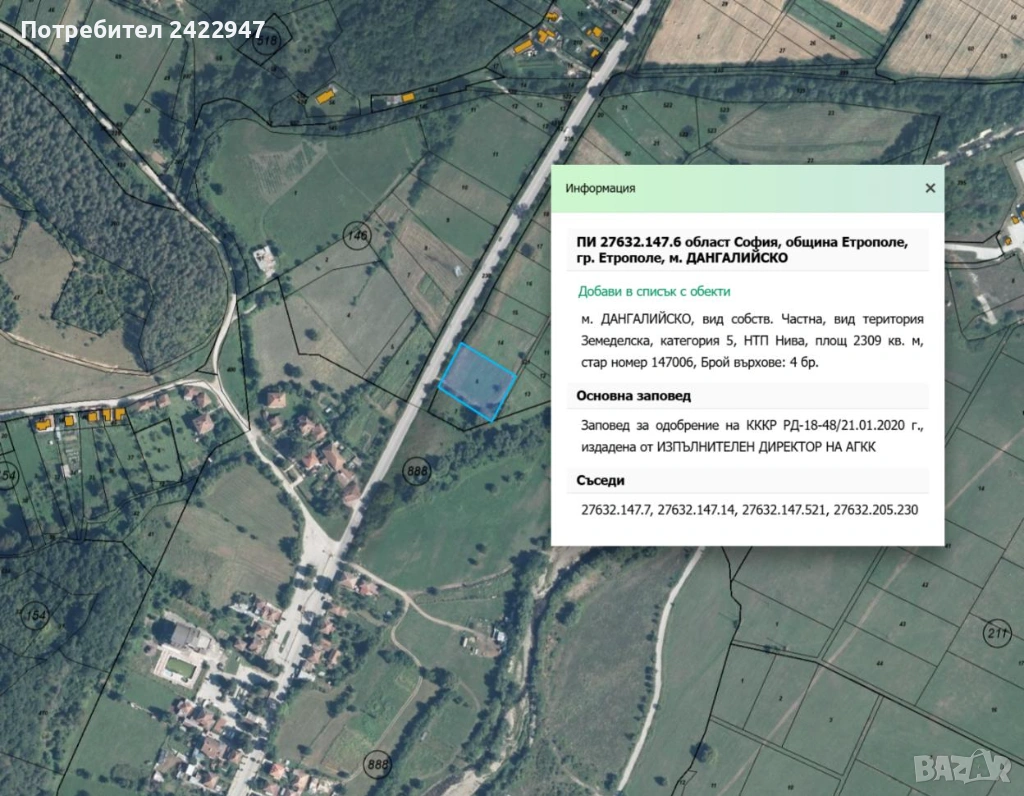The width and height of the screenshot is (1024, 796).
Task: Click circled 888 marker at bottom edge
Action: pos(376,762)
